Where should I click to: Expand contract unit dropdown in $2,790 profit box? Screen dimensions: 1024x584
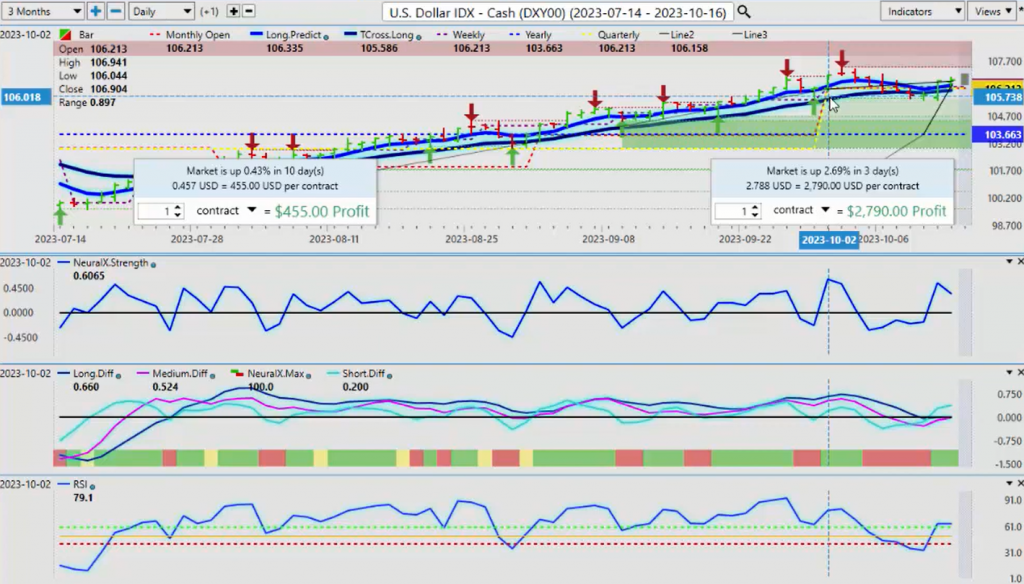coord(827,211)
